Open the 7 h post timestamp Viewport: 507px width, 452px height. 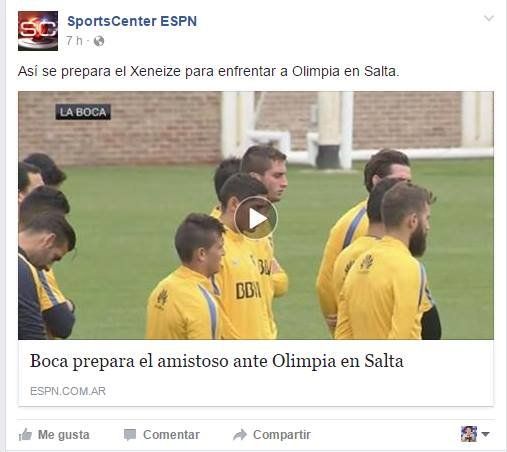pyautogui.click(x=74, y=41)
